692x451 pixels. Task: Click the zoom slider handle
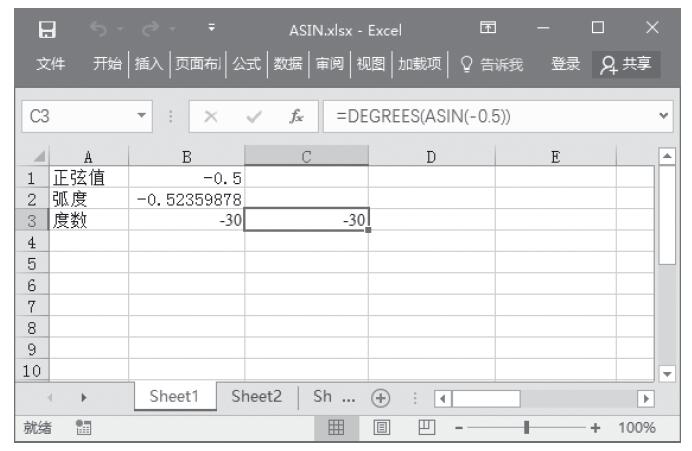point(527,427)
